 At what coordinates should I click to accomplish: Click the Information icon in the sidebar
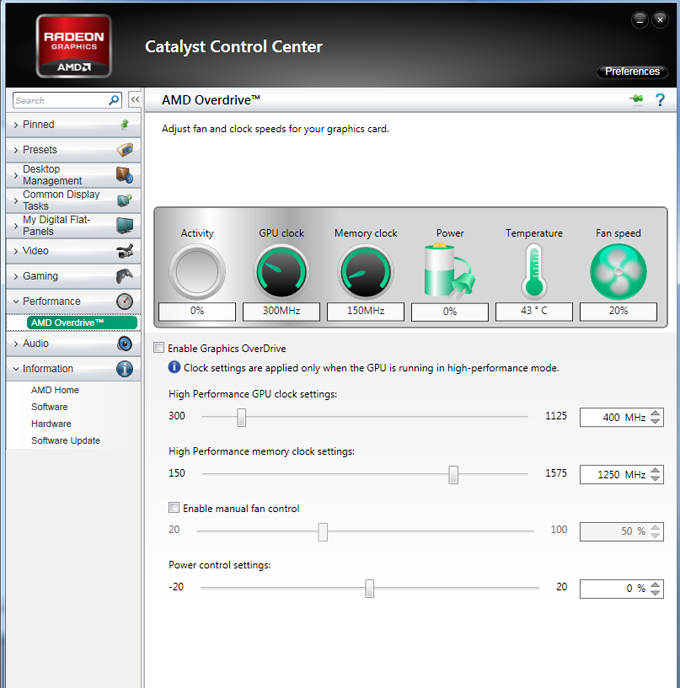(x=125, y=369)
